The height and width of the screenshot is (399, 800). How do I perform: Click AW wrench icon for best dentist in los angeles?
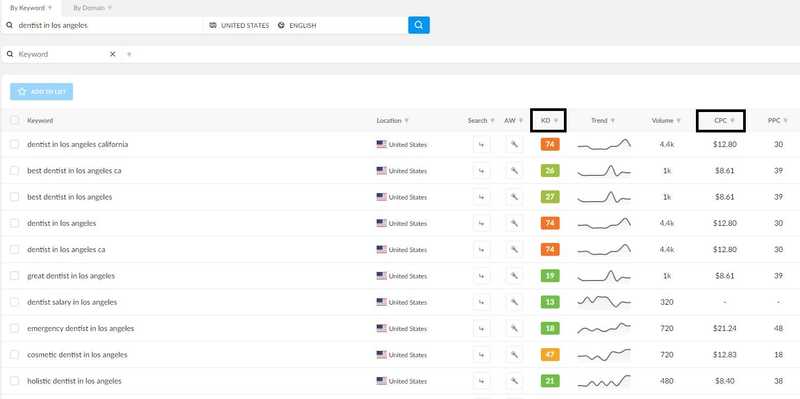514,197
